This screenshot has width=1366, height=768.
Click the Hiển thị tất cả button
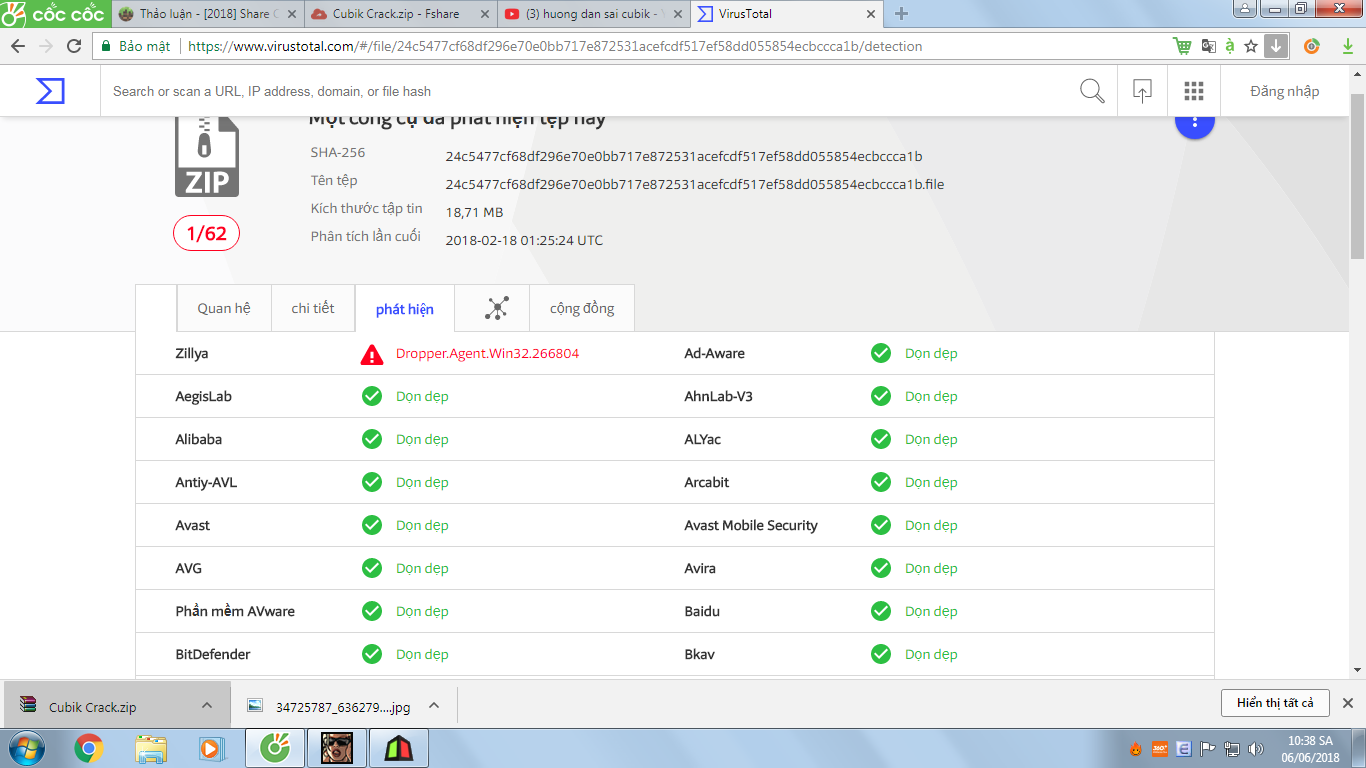click(x=1275, y=703)
